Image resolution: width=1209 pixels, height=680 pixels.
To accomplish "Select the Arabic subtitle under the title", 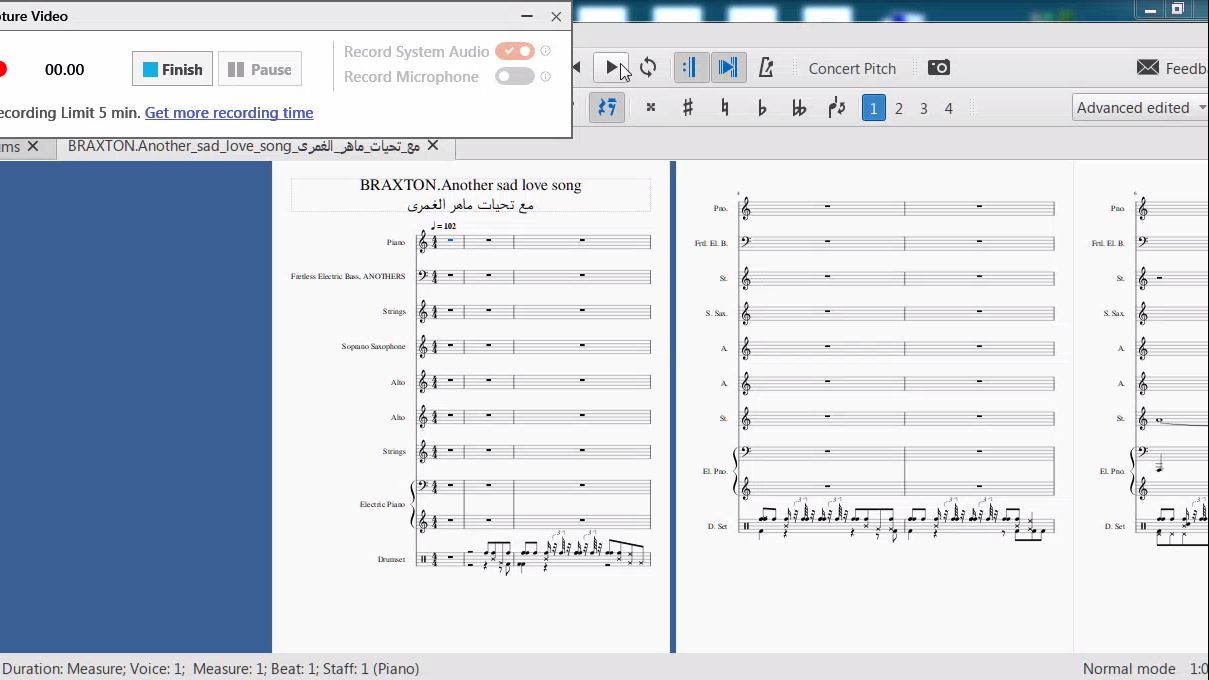I will pos(470,205).
